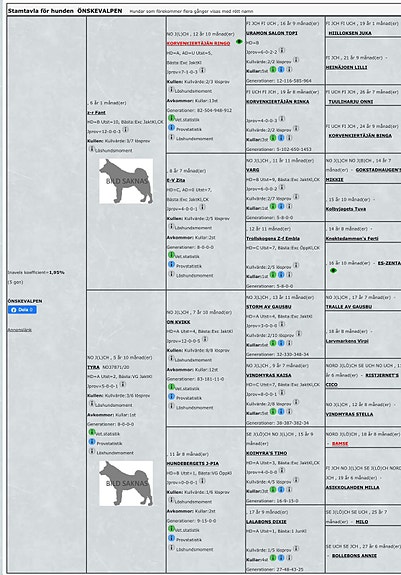This screenshot has width=401, height=575.
Task: Open Vet.statistik green icon under TYRA
Action: click(x=92, y=432)
